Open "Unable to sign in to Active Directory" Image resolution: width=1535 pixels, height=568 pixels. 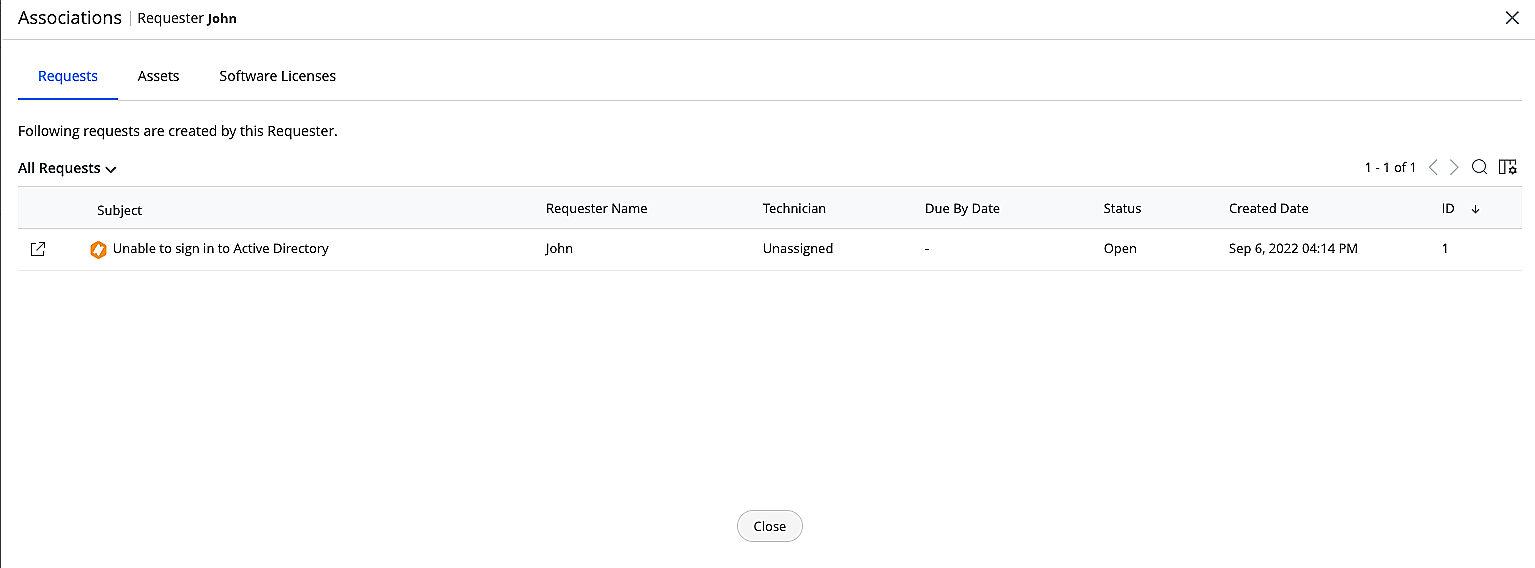pos(220,248)
